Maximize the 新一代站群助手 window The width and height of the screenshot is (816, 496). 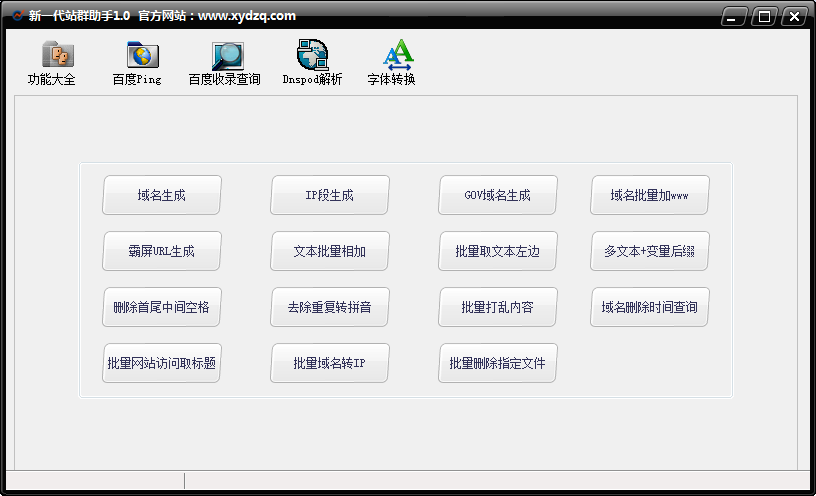[764, 17]
